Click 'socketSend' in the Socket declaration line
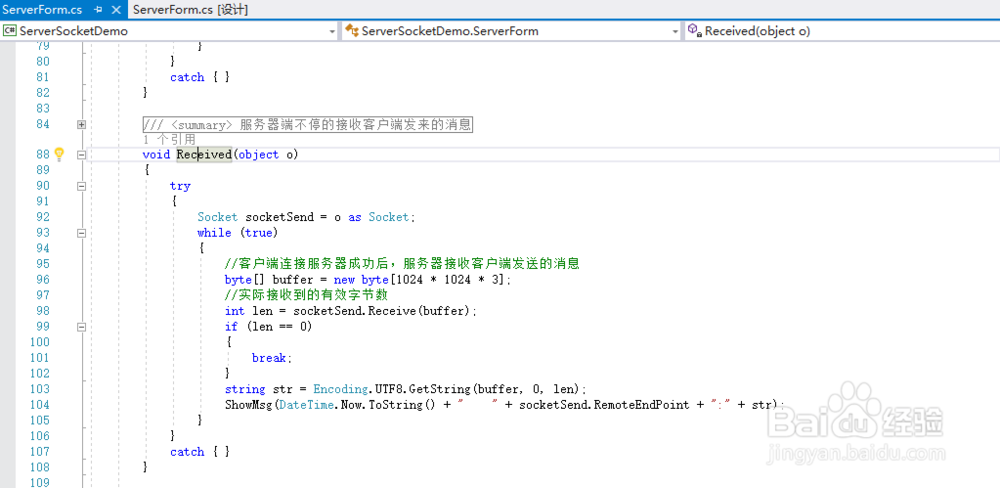 click(280, 217)
